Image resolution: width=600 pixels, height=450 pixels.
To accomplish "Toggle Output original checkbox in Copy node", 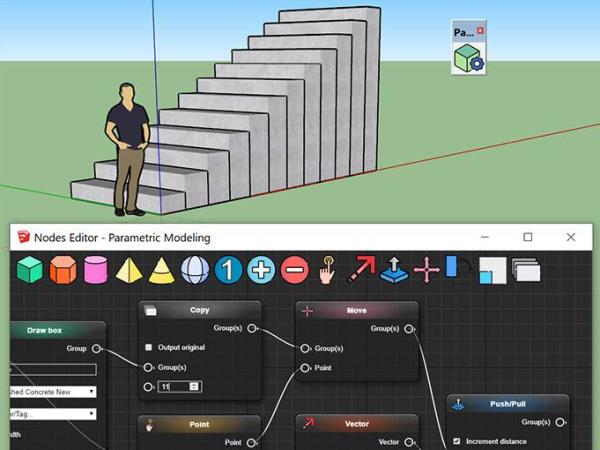I will [x=148, y=347].
